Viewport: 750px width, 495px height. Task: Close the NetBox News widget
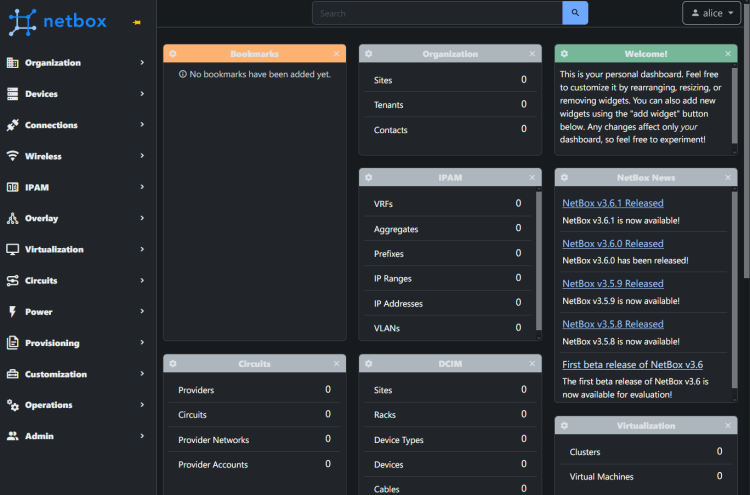point(728,177)
